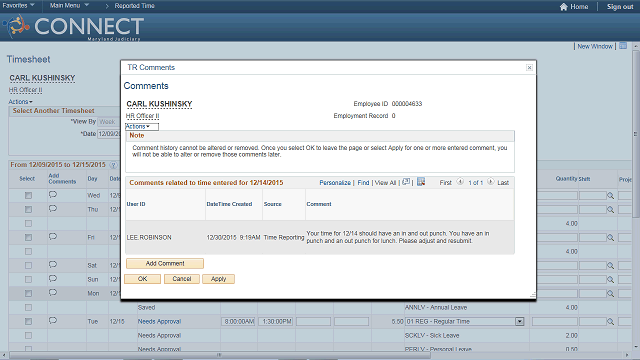Click lookup magnifier in Fri row

611,238
